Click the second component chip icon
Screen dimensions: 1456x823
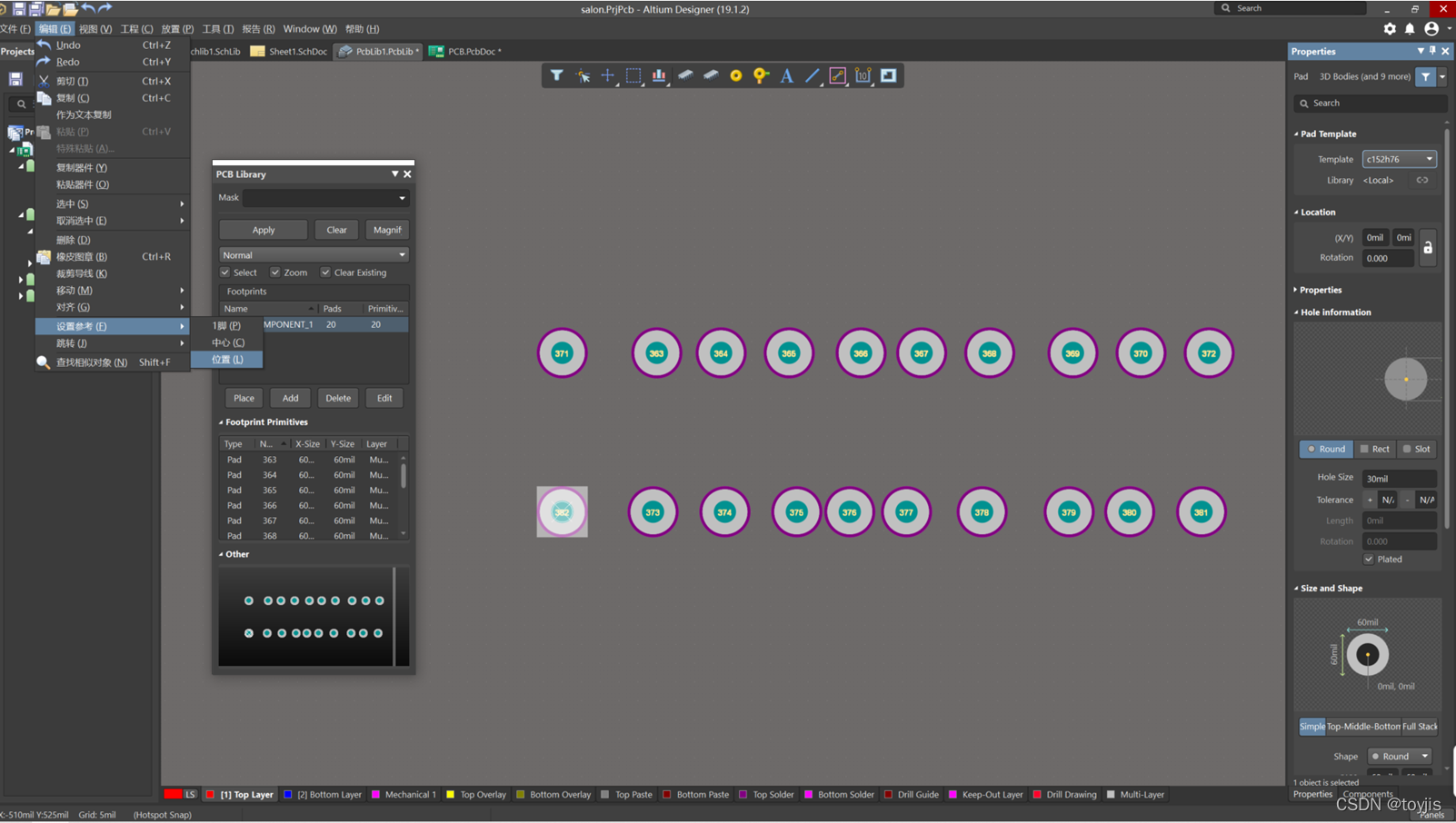(x=711, y=75)
